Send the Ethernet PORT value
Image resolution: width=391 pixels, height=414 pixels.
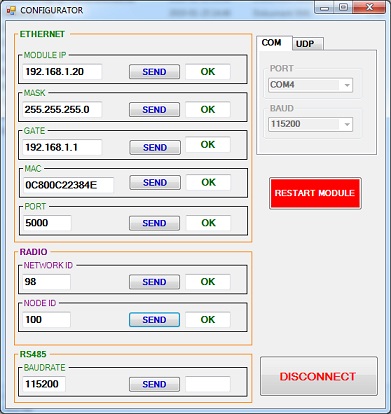(x=154, y=223)
